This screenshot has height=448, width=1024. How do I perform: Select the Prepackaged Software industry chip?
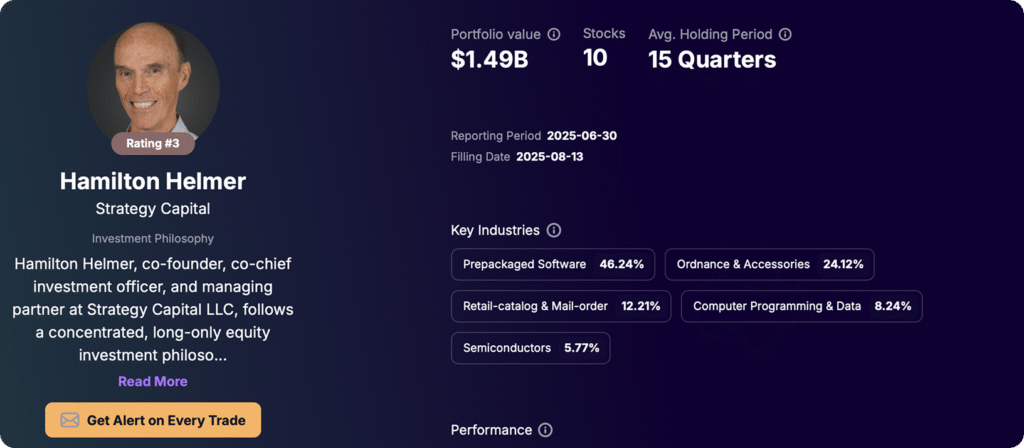pyautogui.click(x=553, y=264)
